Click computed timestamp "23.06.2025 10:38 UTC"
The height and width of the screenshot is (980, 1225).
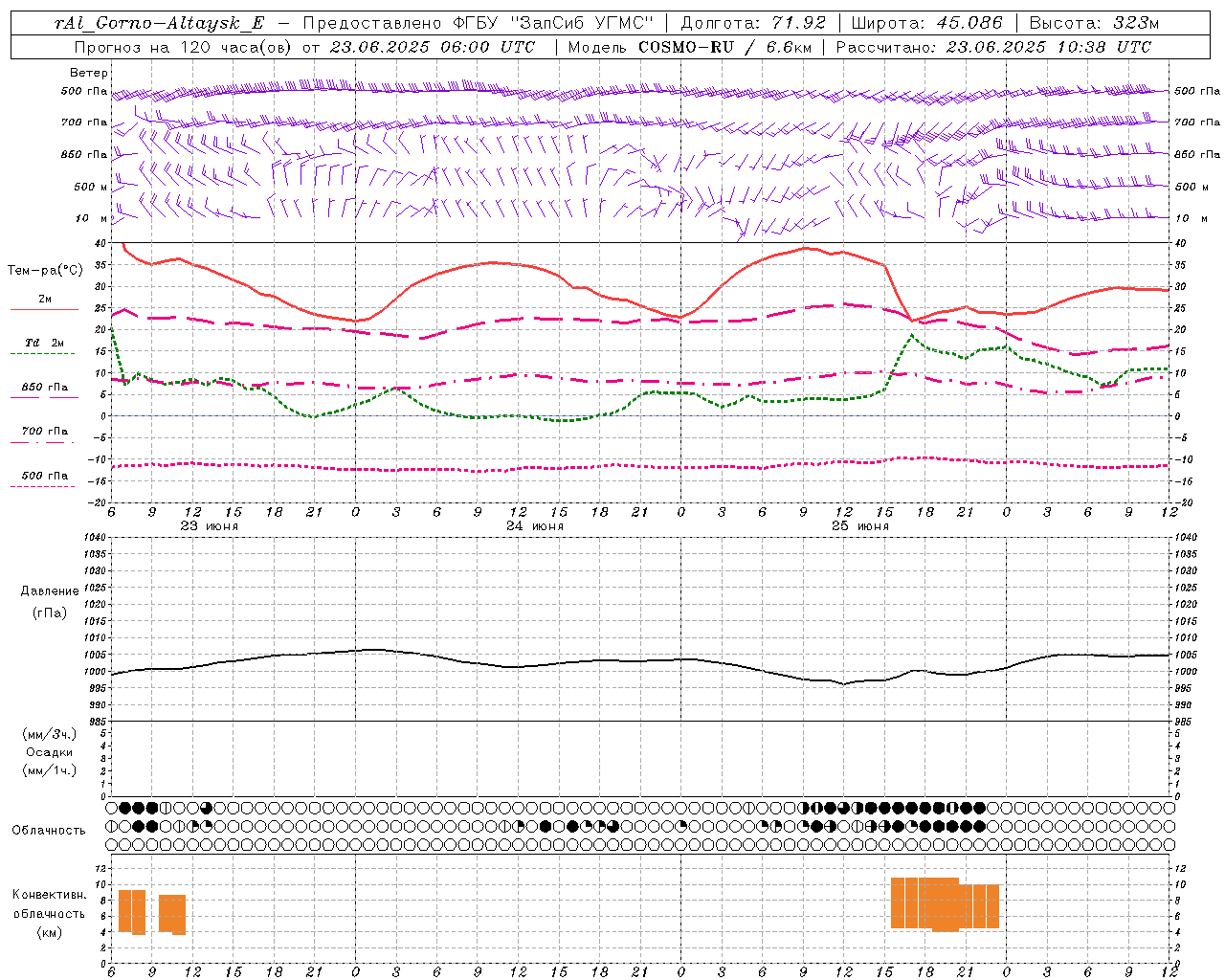click(1049, 47)
